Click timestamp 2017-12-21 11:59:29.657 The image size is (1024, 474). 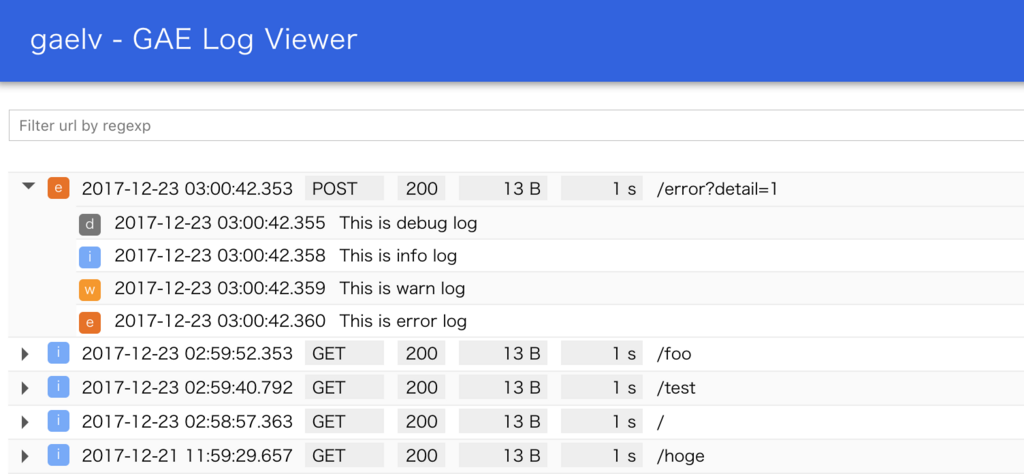point(187,456)
